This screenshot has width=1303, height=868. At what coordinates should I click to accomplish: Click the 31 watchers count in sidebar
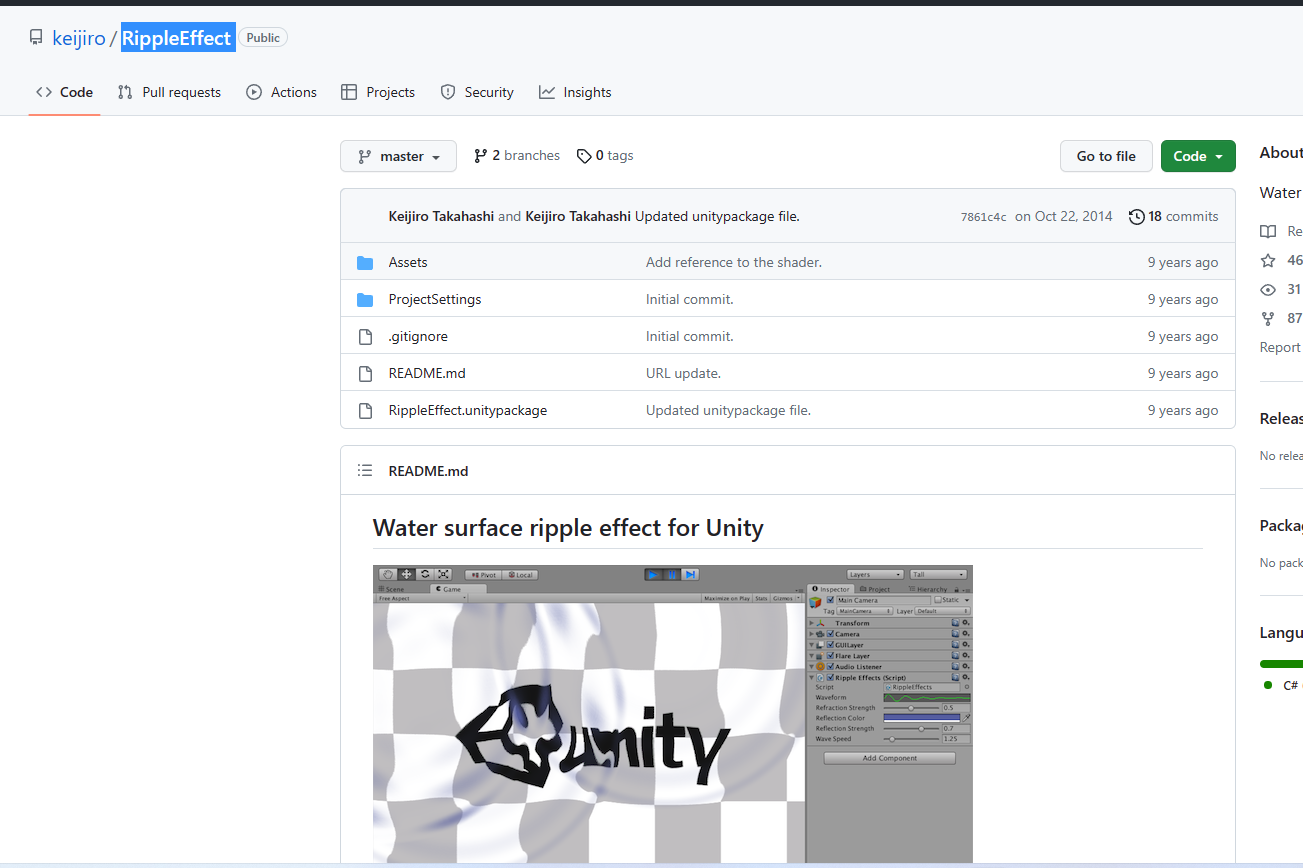(x=1295, y=289)
